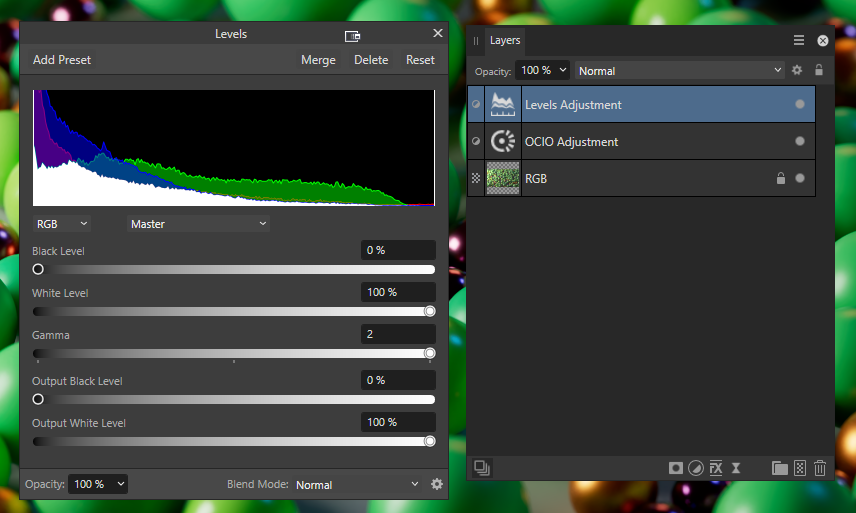This screenshot has height=513, width=856.
Task: Click the OCIO Adjustment row type indicator
Action: pyautogui.click(x=476, y=141)
